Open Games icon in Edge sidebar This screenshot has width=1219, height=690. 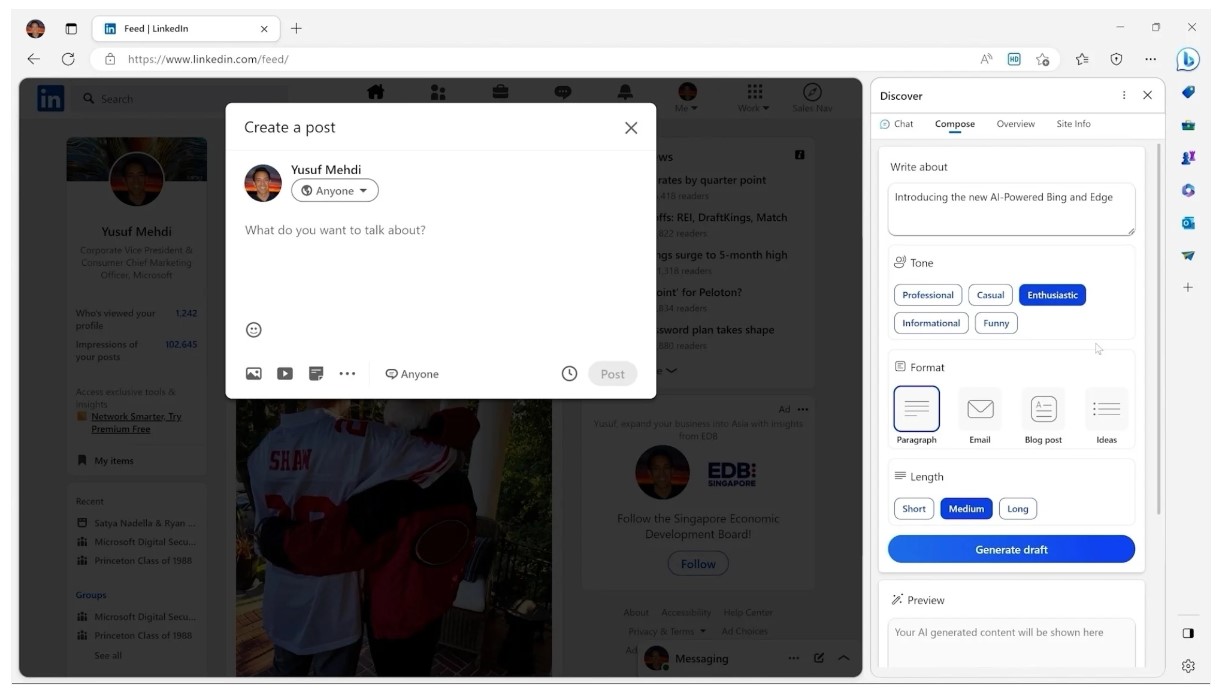(1188, 157)
